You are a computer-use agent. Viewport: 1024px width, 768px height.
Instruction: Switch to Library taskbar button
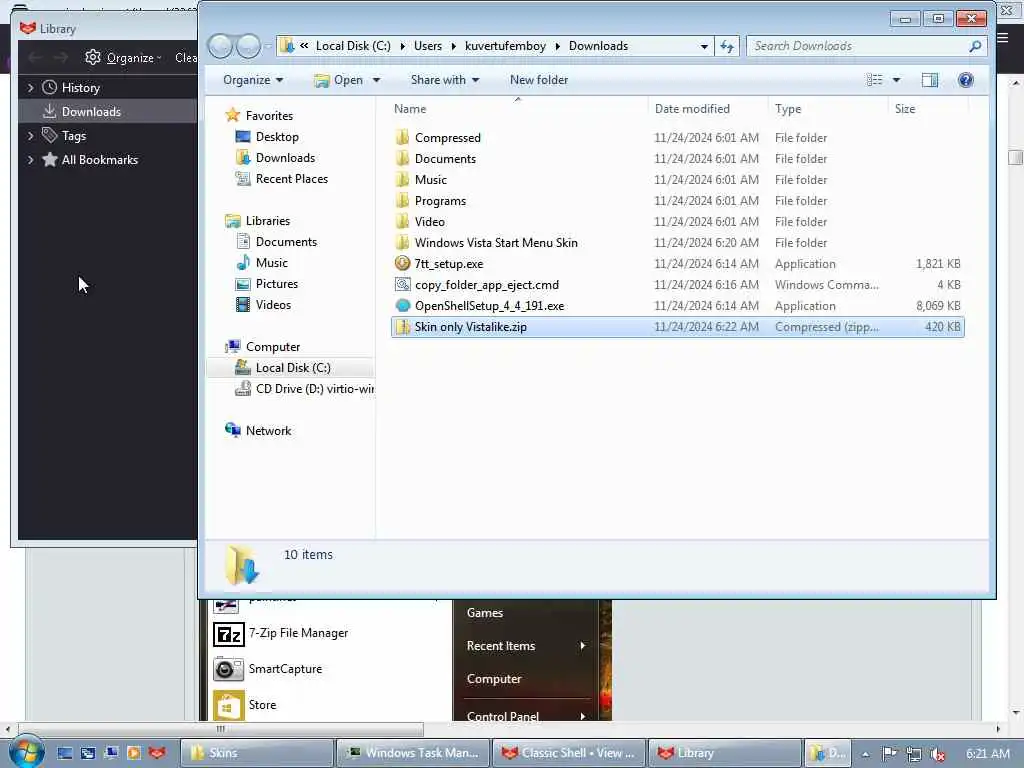pos(724,753)
